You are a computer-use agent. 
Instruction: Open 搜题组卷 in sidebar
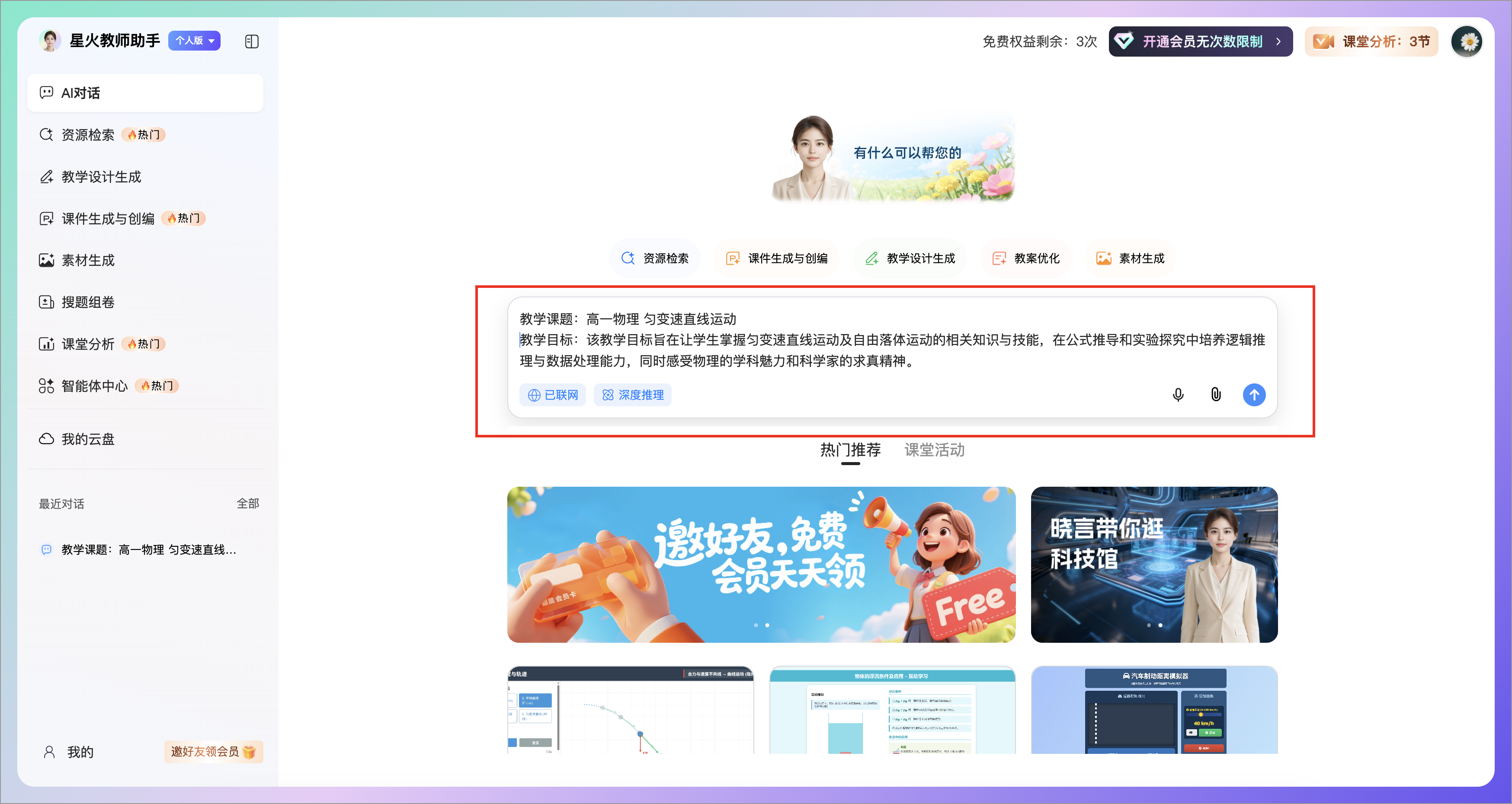(x=88, y=302)
